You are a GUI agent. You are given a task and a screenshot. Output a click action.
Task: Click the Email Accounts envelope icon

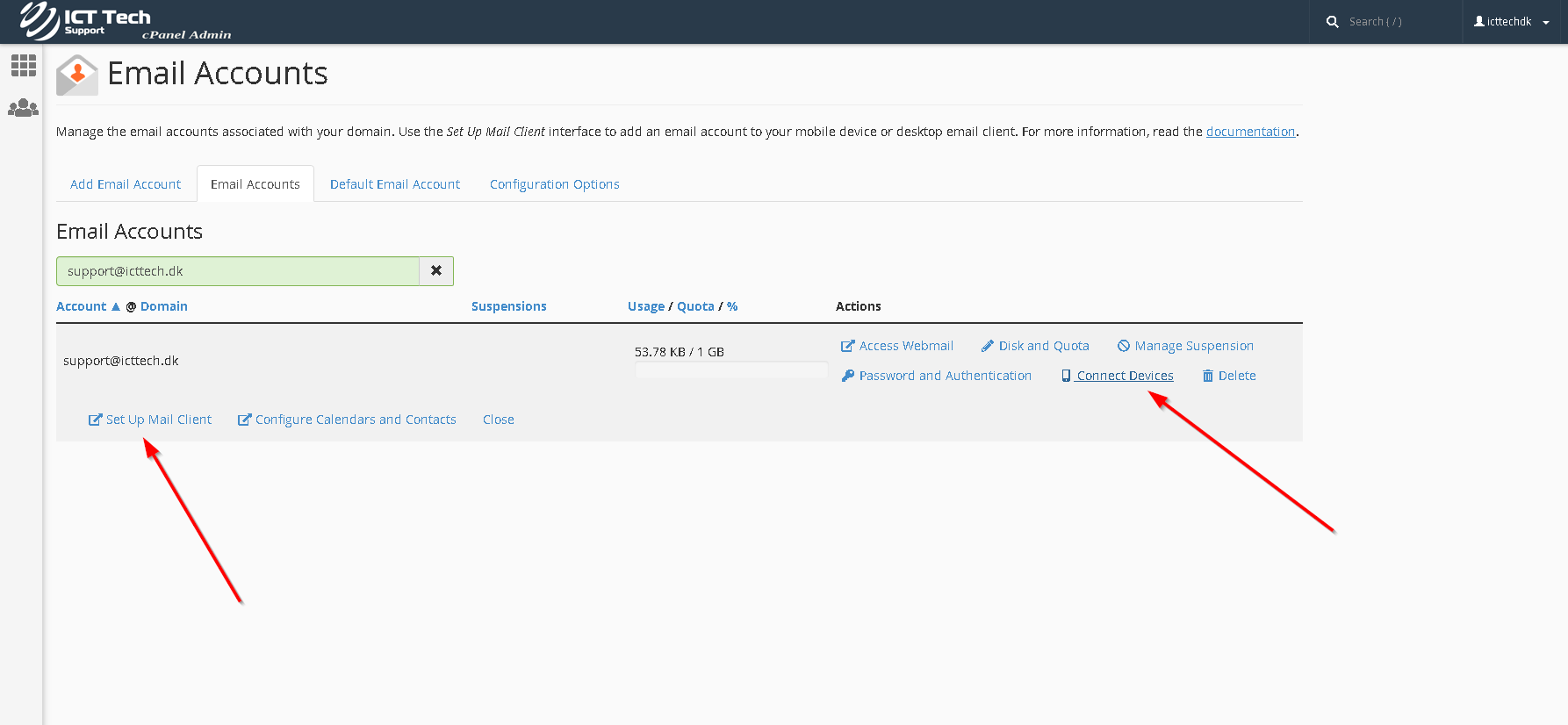(77, 75)
